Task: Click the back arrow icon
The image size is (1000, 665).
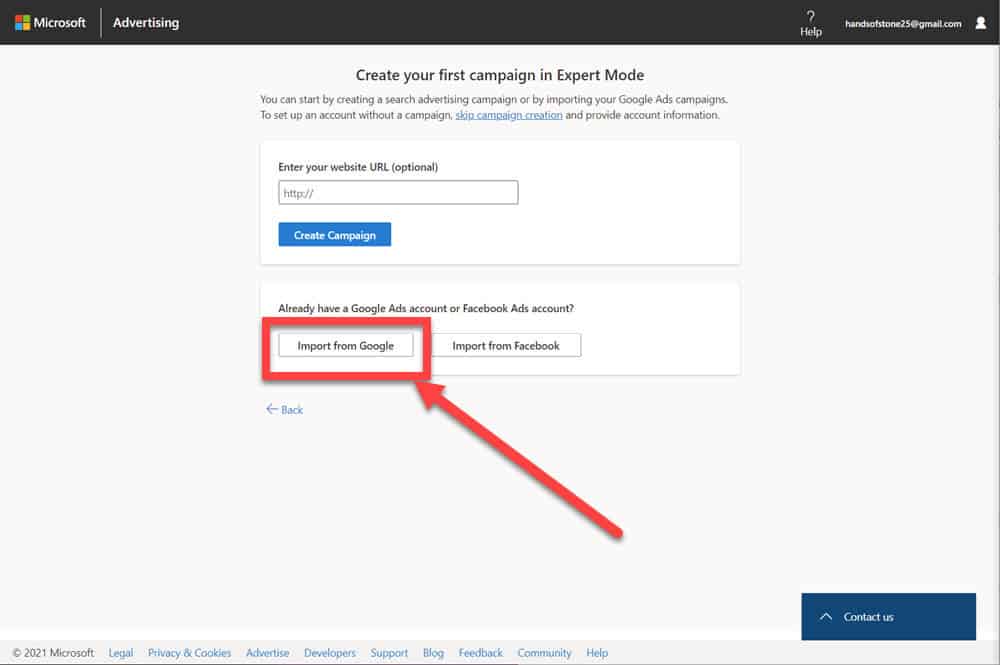Action: pyautogui.click(x=272, y=409)
